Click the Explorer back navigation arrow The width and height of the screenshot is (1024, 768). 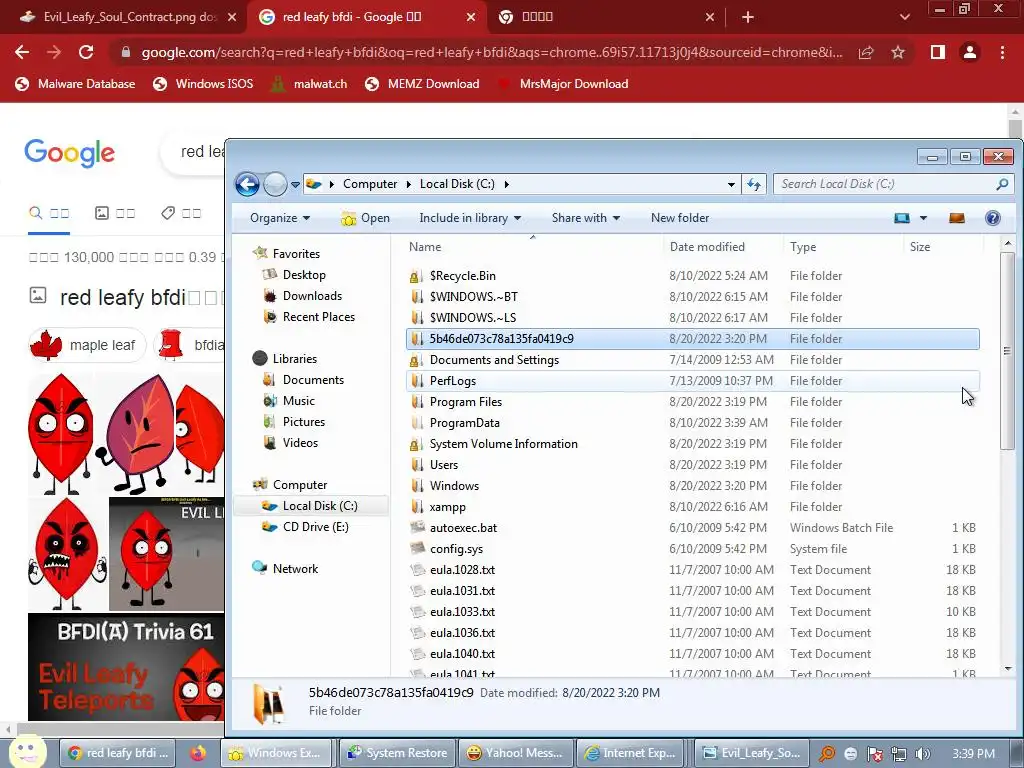pos(248,184)
